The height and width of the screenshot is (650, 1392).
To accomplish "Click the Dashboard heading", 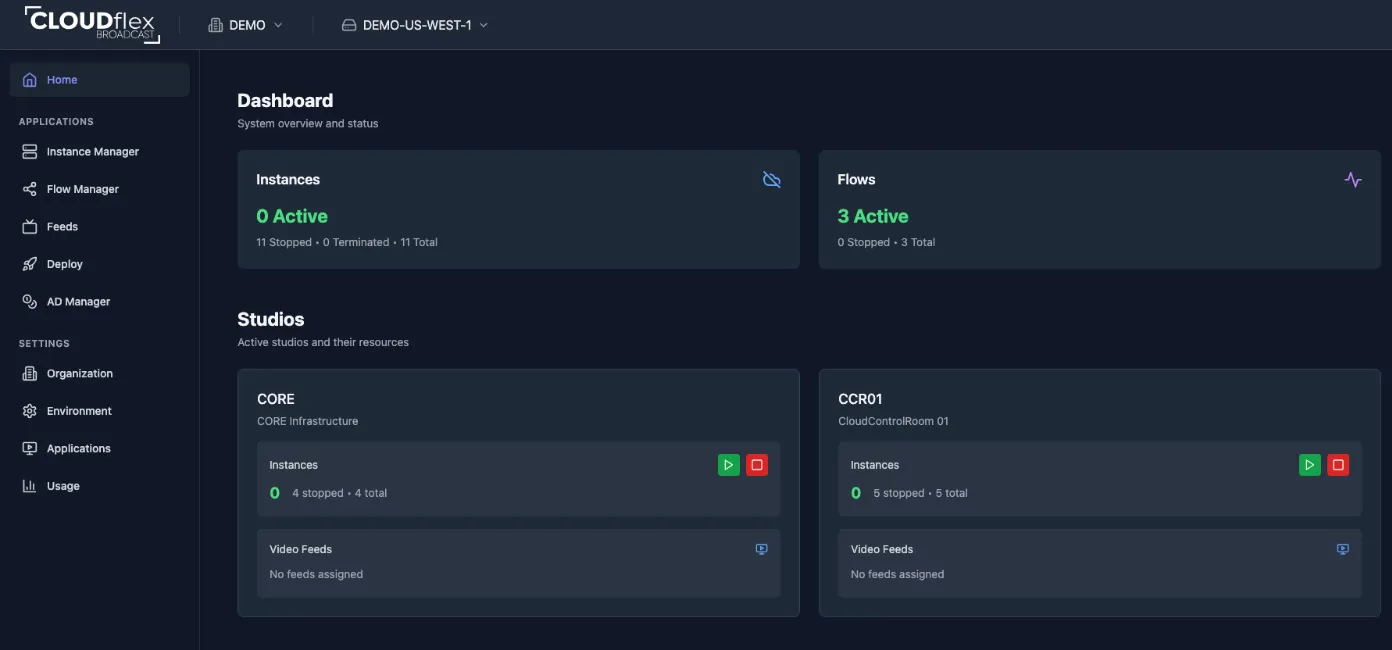I will point(285,101).
